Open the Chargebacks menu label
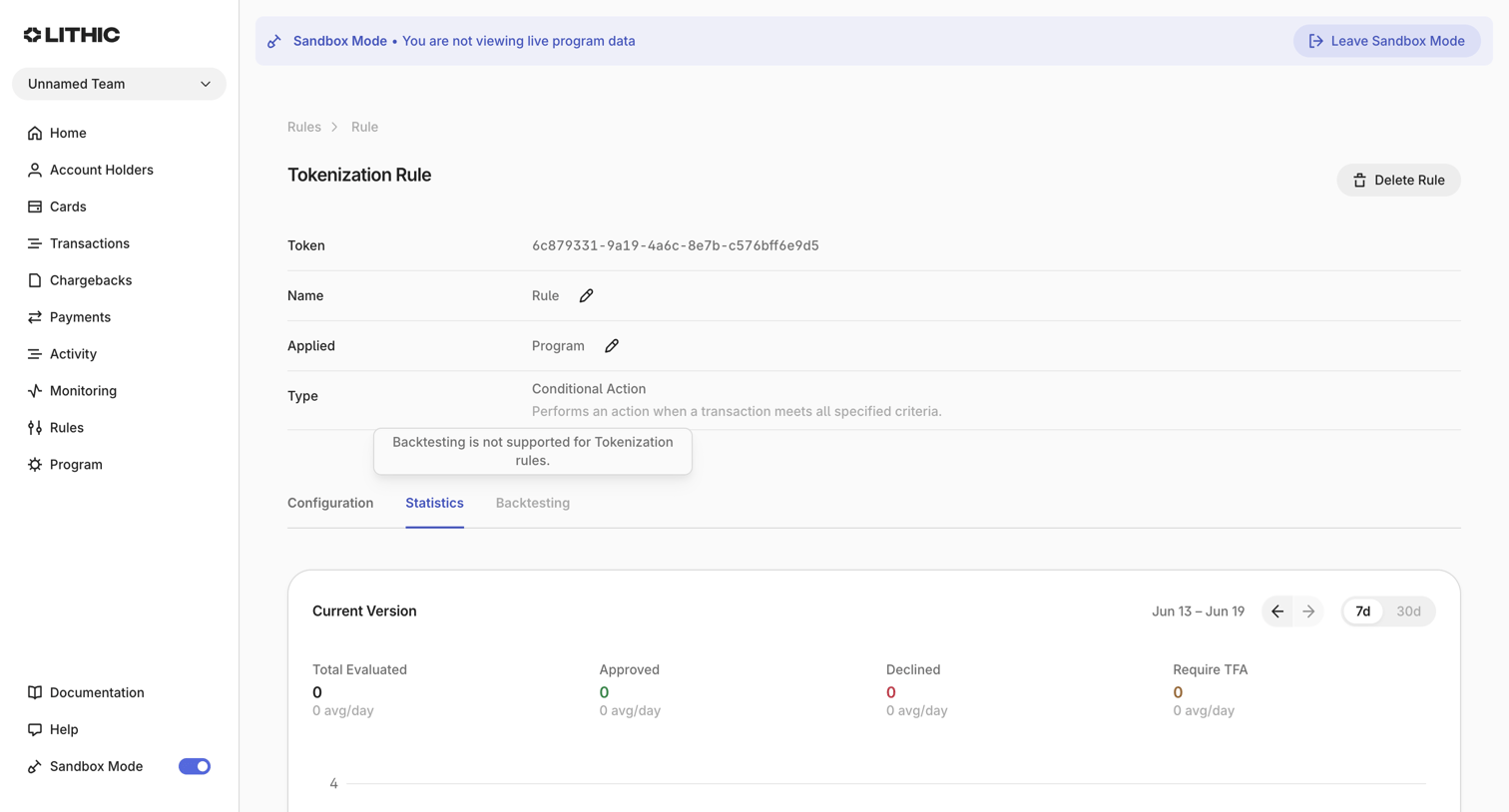 click(x=91, y=280)
